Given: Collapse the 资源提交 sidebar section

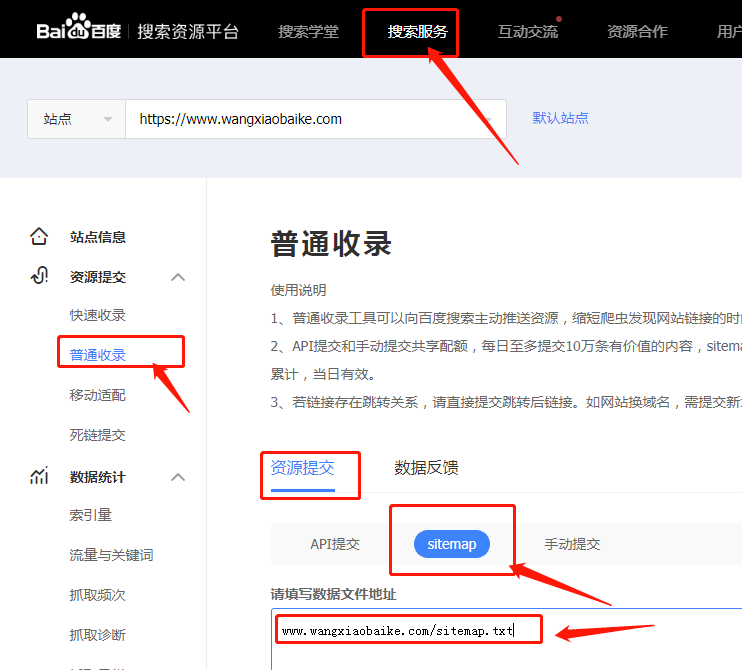Looking at the screenshot, I should coord(178,277).
